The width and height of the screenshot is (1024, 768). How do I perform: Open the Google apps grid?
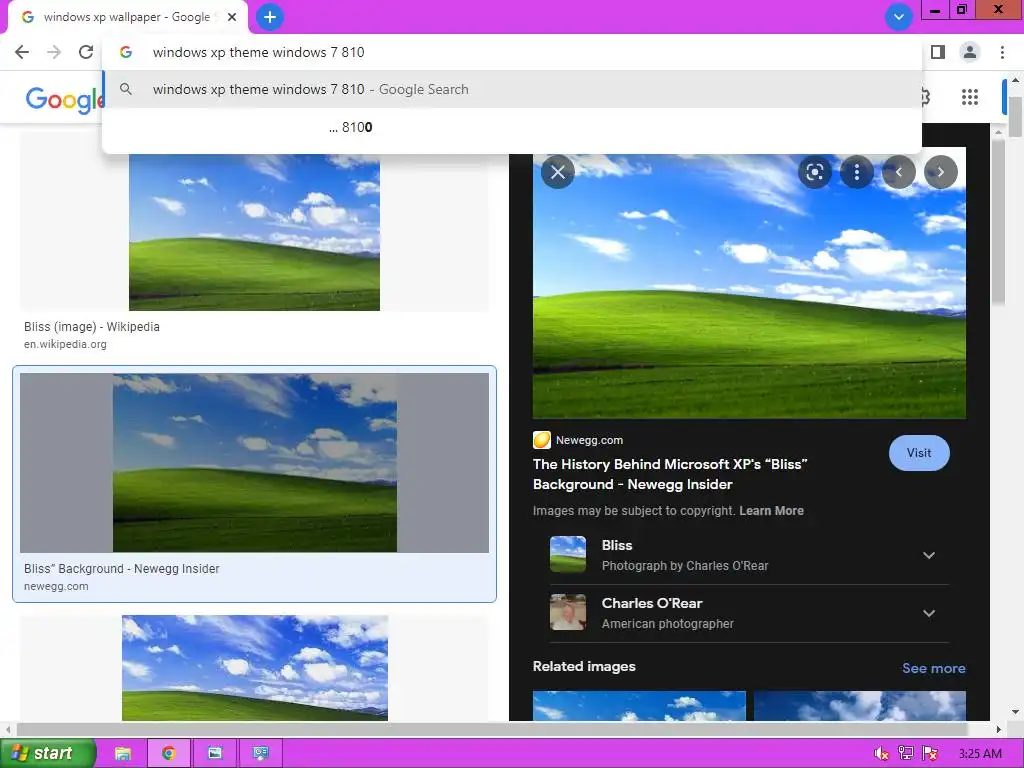coord(970,97)
